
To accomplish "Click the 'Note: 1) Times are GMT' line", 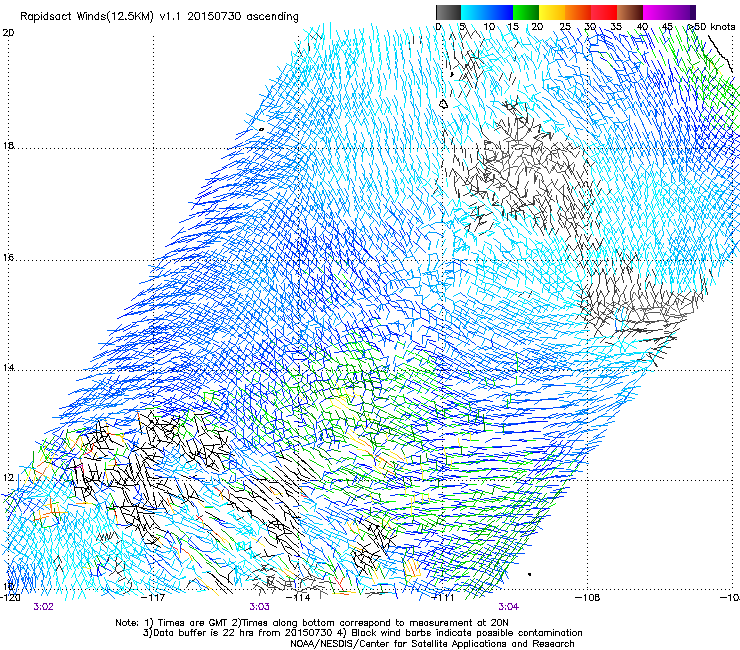I will (312, 623).
